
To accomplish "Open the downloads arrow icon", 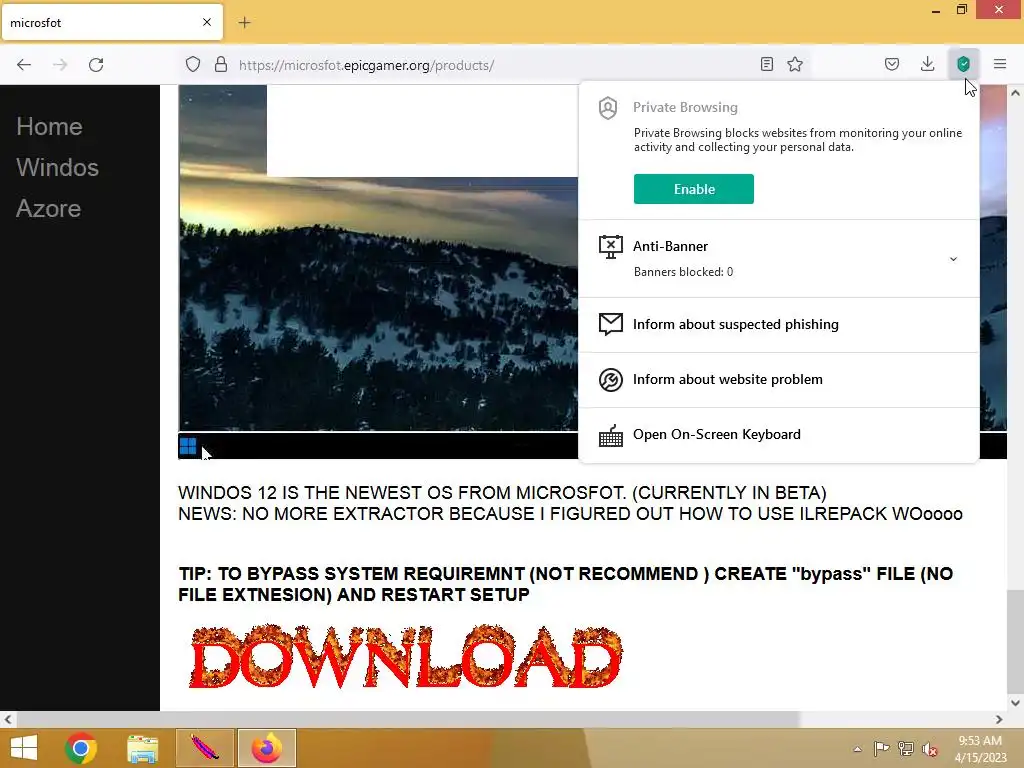I will coord(927,64).
